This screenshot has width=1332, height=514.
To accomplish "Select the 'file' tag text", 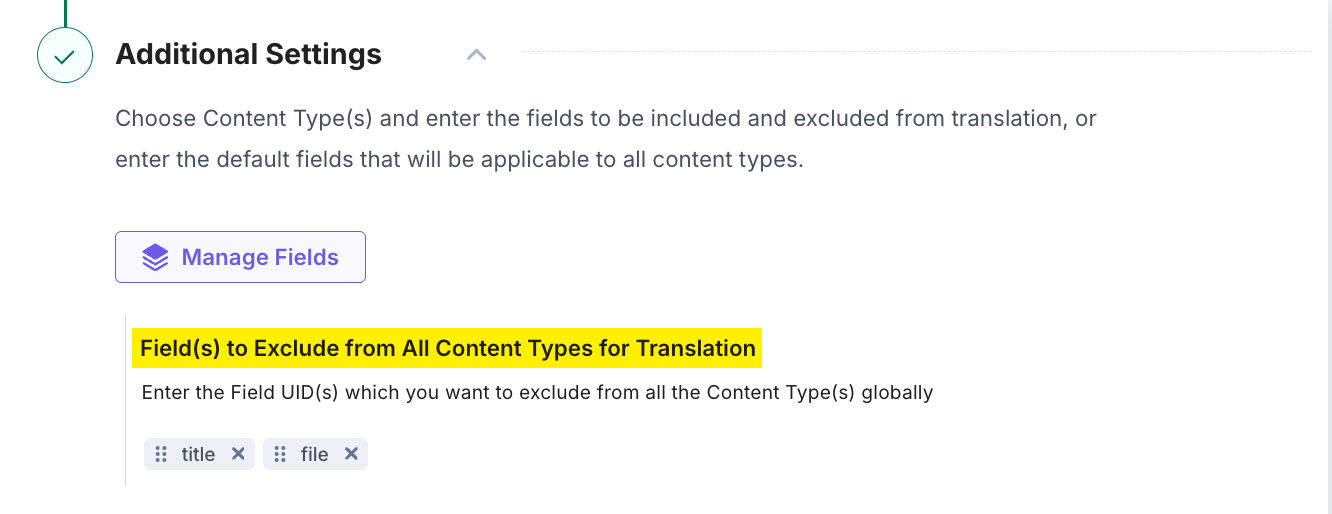I will tap(314, 454).
